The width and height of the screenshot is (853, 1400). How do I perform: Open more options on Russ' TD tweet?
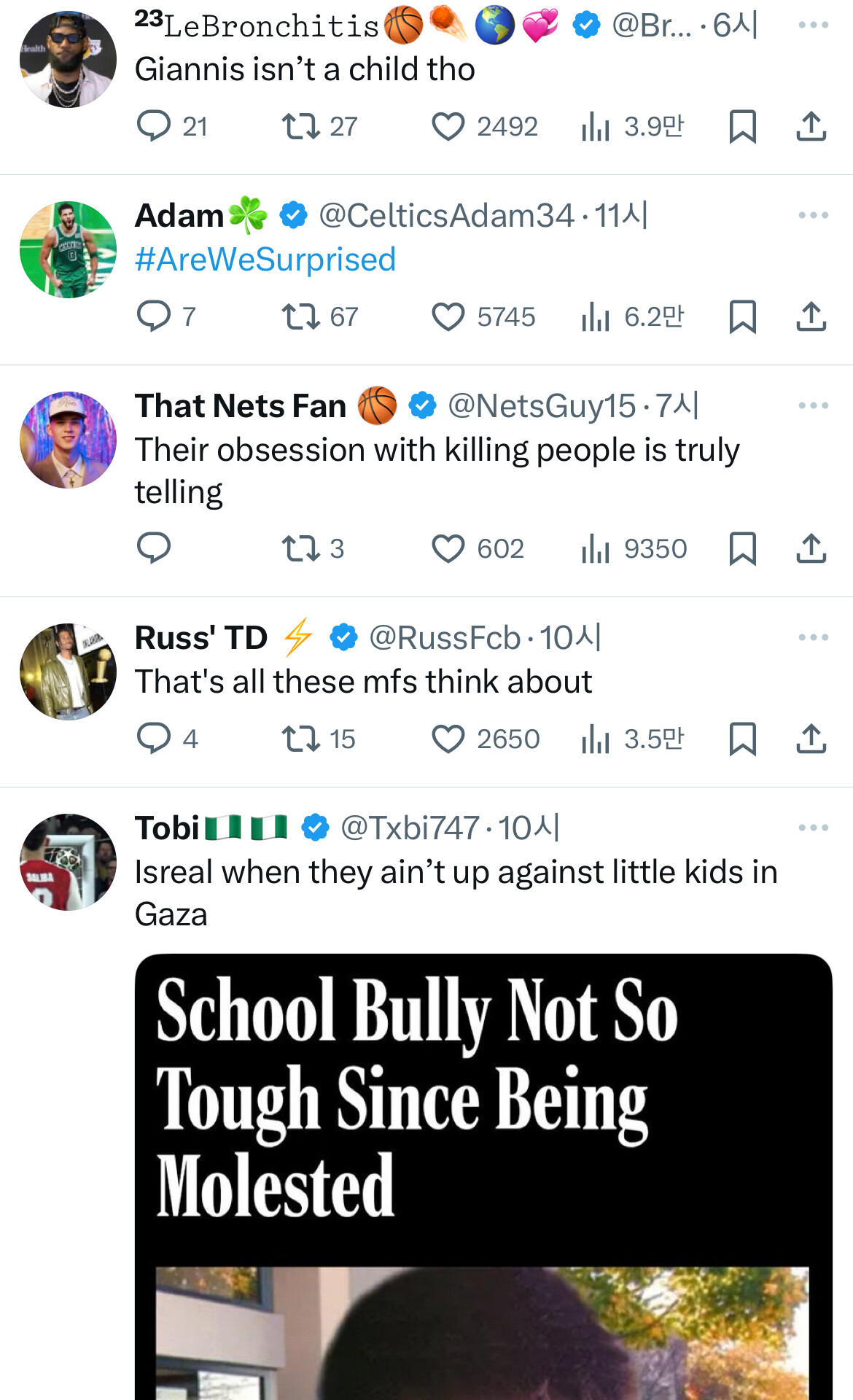(x=813, y=637)
